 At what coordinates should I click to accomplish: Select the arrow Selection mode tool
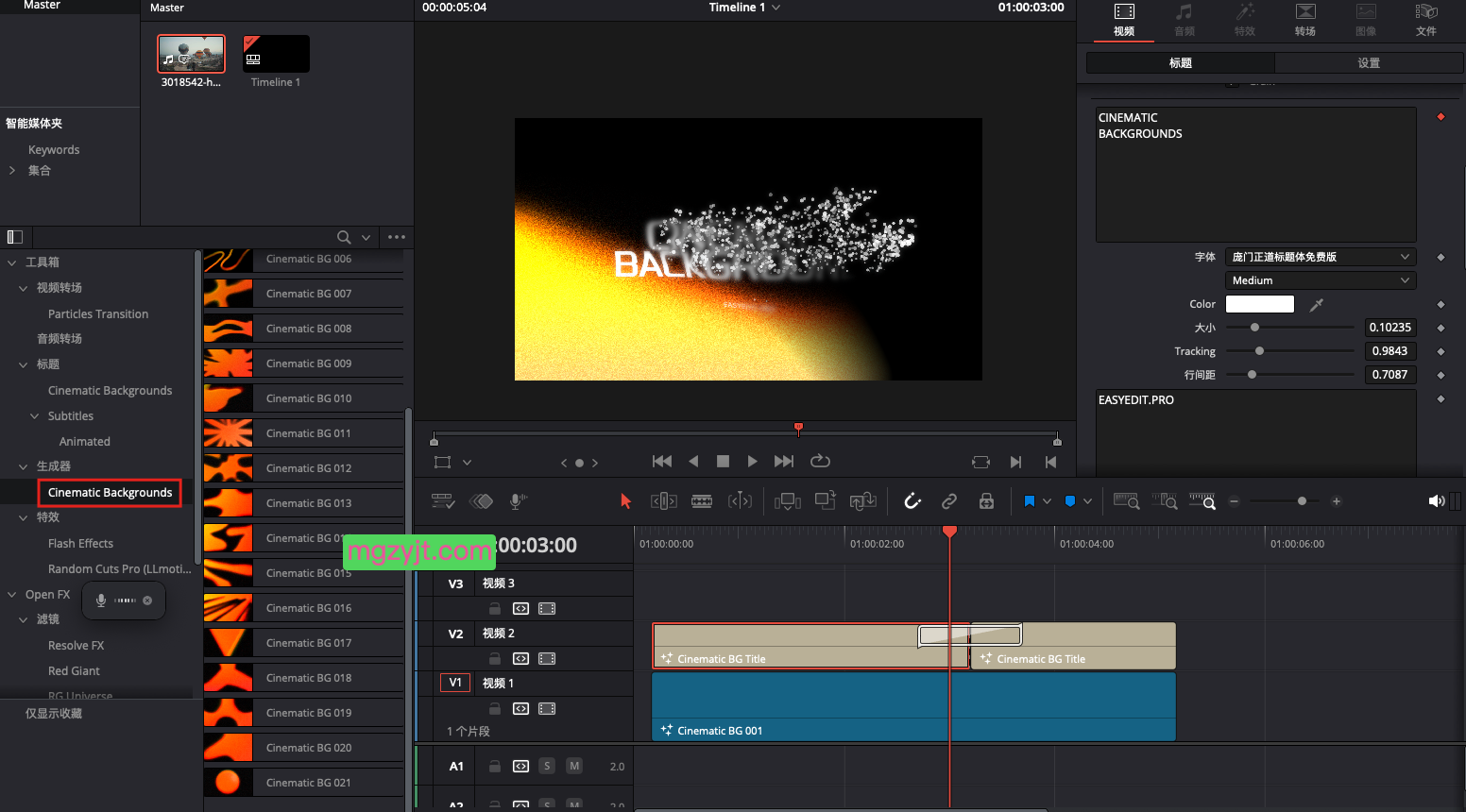click(x=625, y=501)
